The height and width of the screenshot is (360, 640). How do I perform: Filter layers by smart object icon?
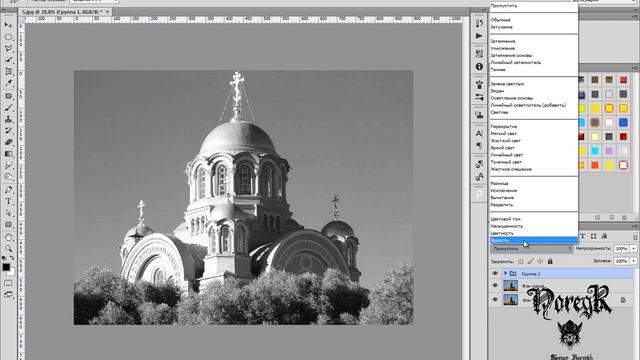tap(604, 236)
